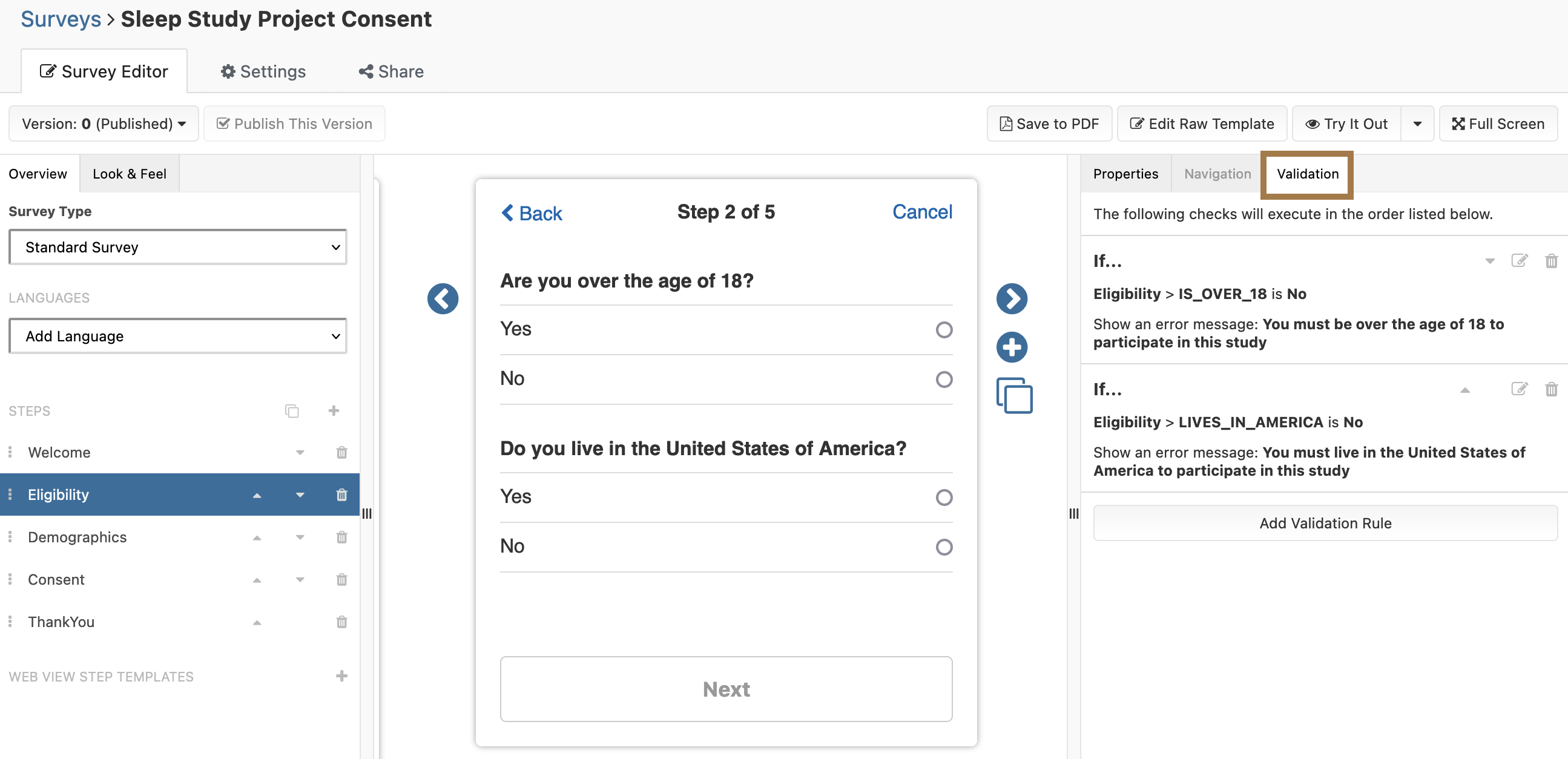Add a new step with the STEPS plus icon
1568x759 pixels.
pos(333,411)
